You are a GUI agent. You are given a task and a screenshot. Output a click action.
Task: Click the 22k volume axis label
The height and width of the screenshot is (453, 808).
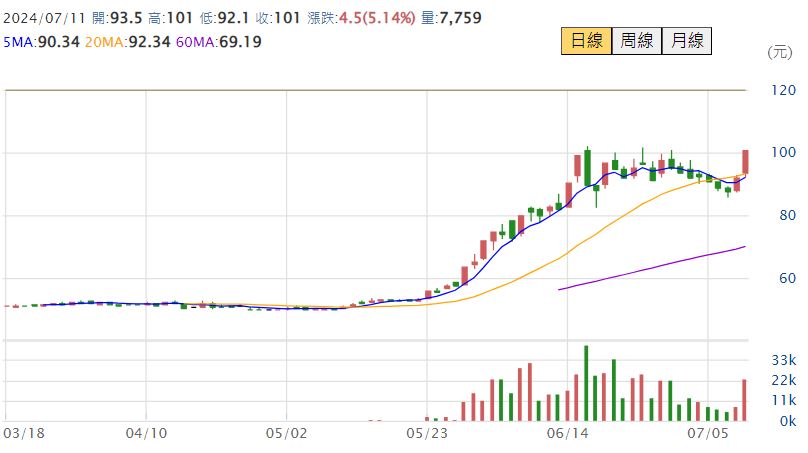[x=784, y=380]
